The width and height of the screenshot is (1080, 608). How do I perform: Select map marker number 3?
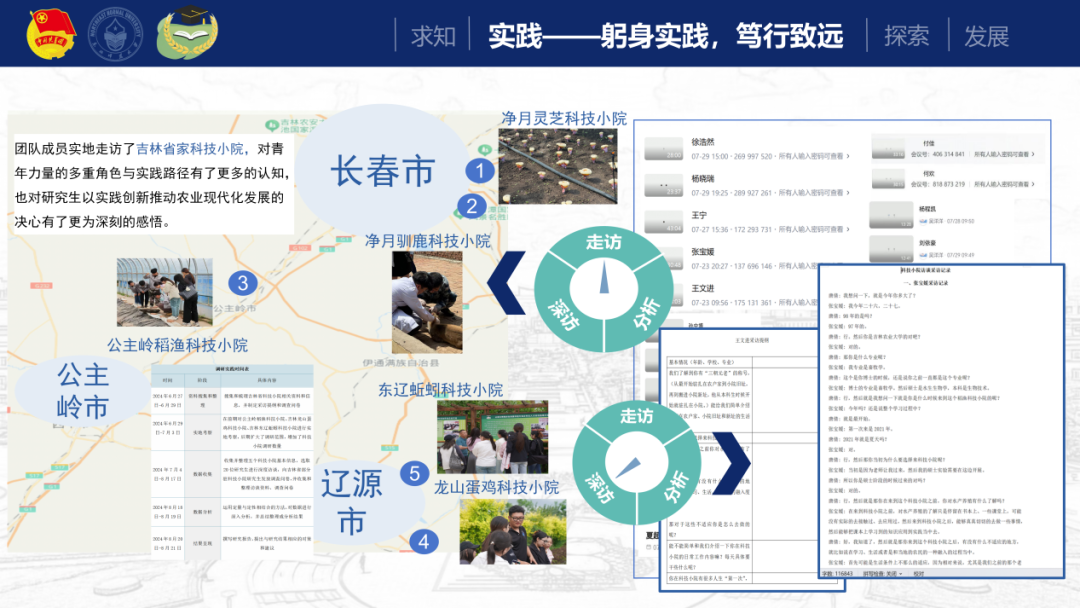tap(242, 283)
